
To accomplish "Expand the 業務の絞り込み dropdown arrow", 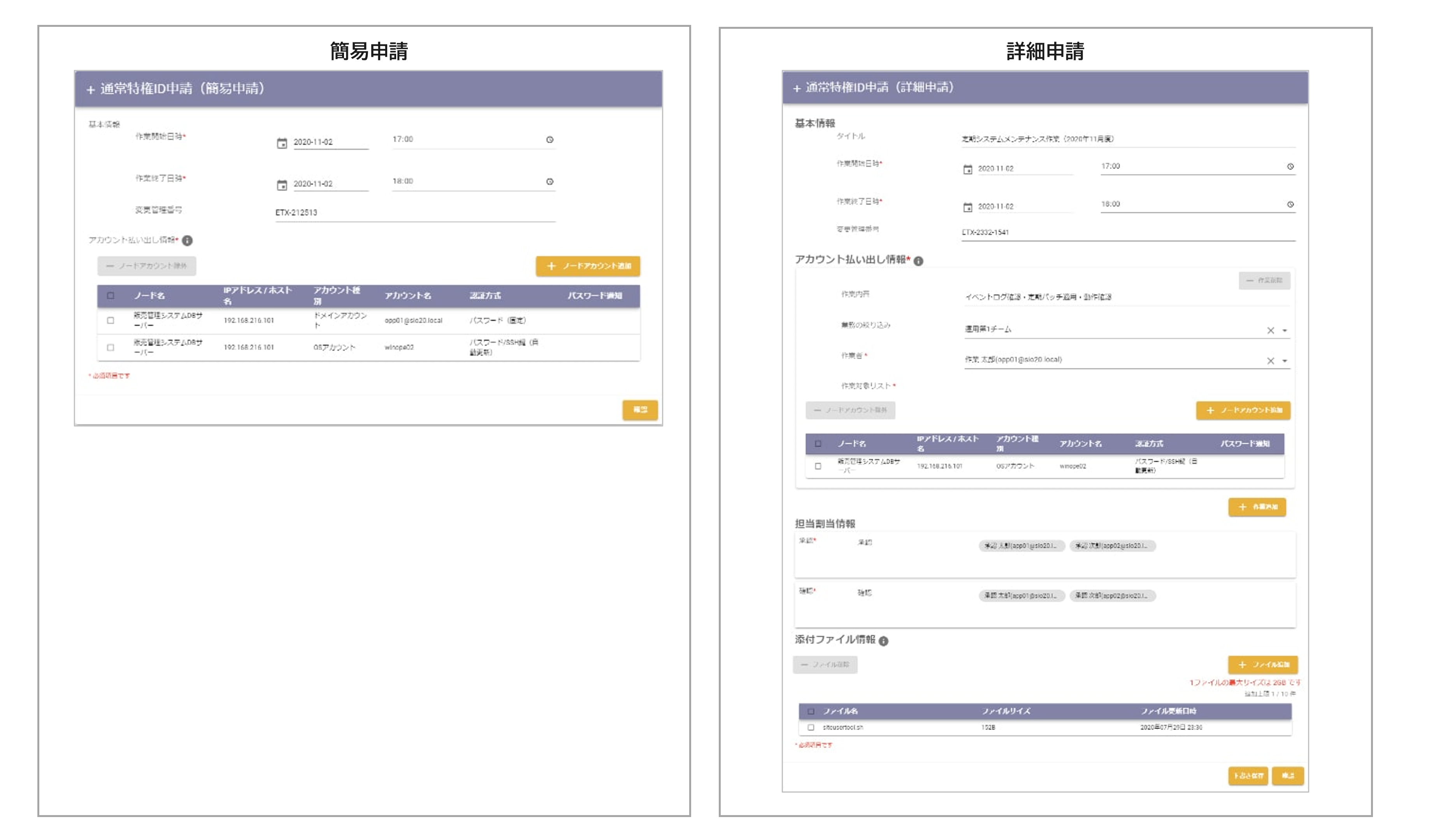I will pyautogui.click(x=1284, y=331).
